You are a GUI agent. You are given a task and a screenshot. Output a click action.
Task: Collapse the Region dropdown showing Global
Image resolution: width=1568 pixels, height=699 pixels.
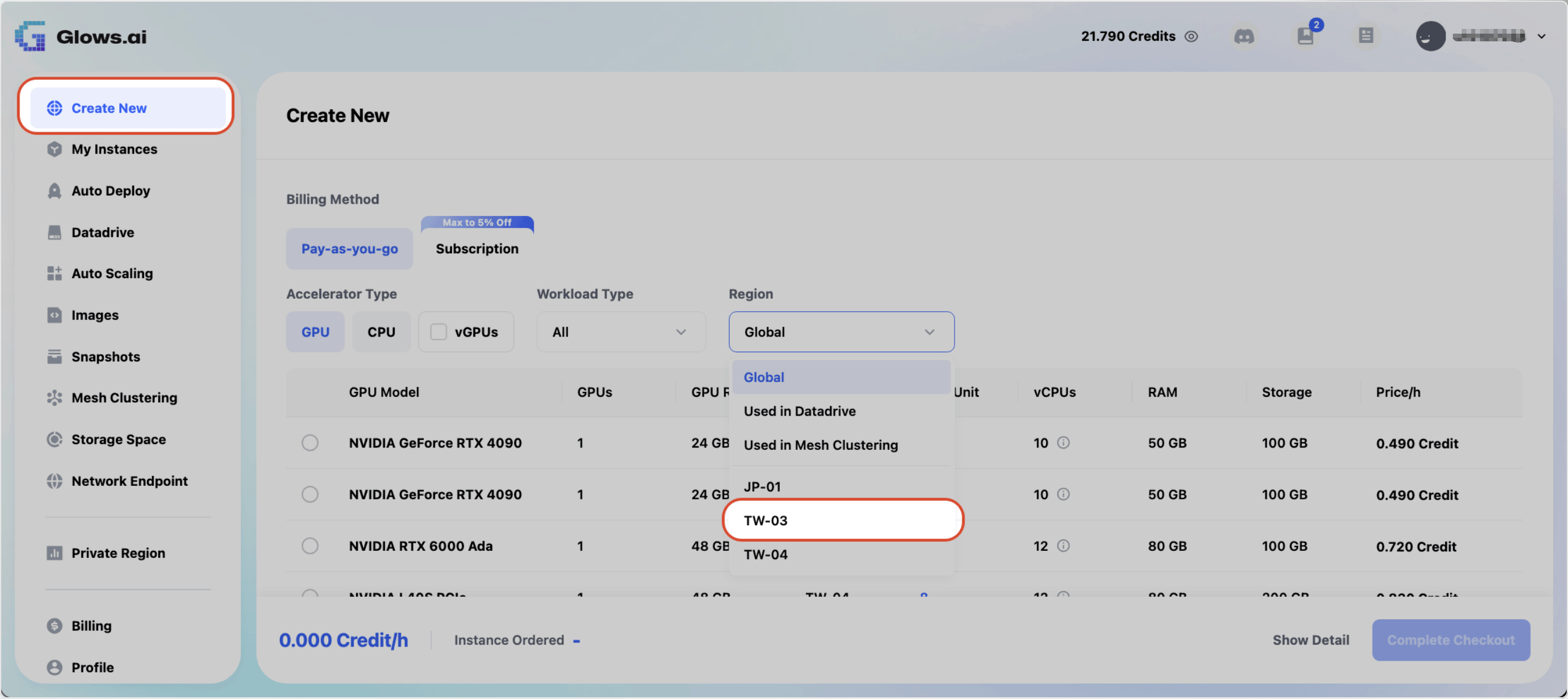[841, 332]
